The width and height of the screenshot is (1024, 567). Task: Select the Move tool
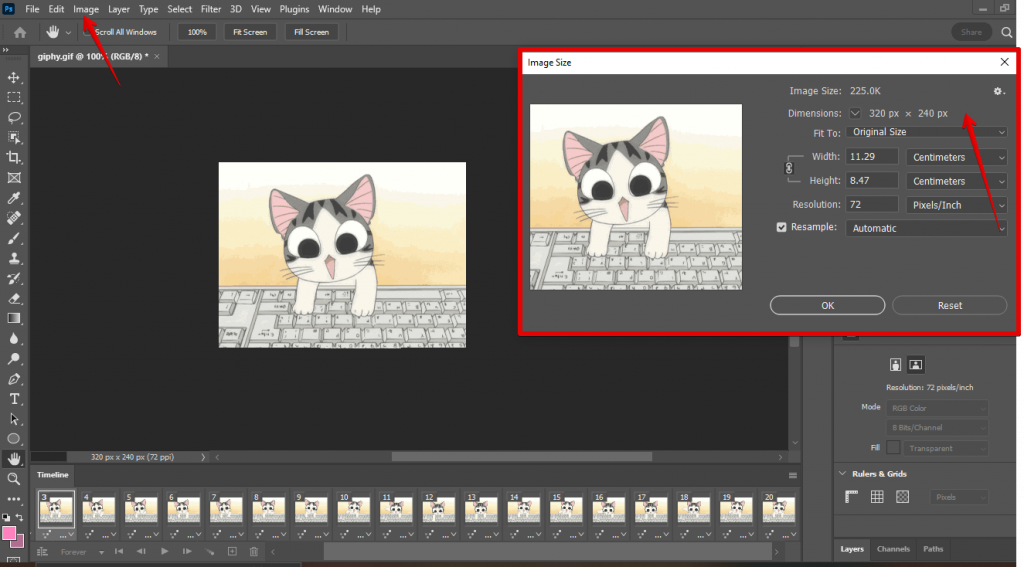pos(14,78)
